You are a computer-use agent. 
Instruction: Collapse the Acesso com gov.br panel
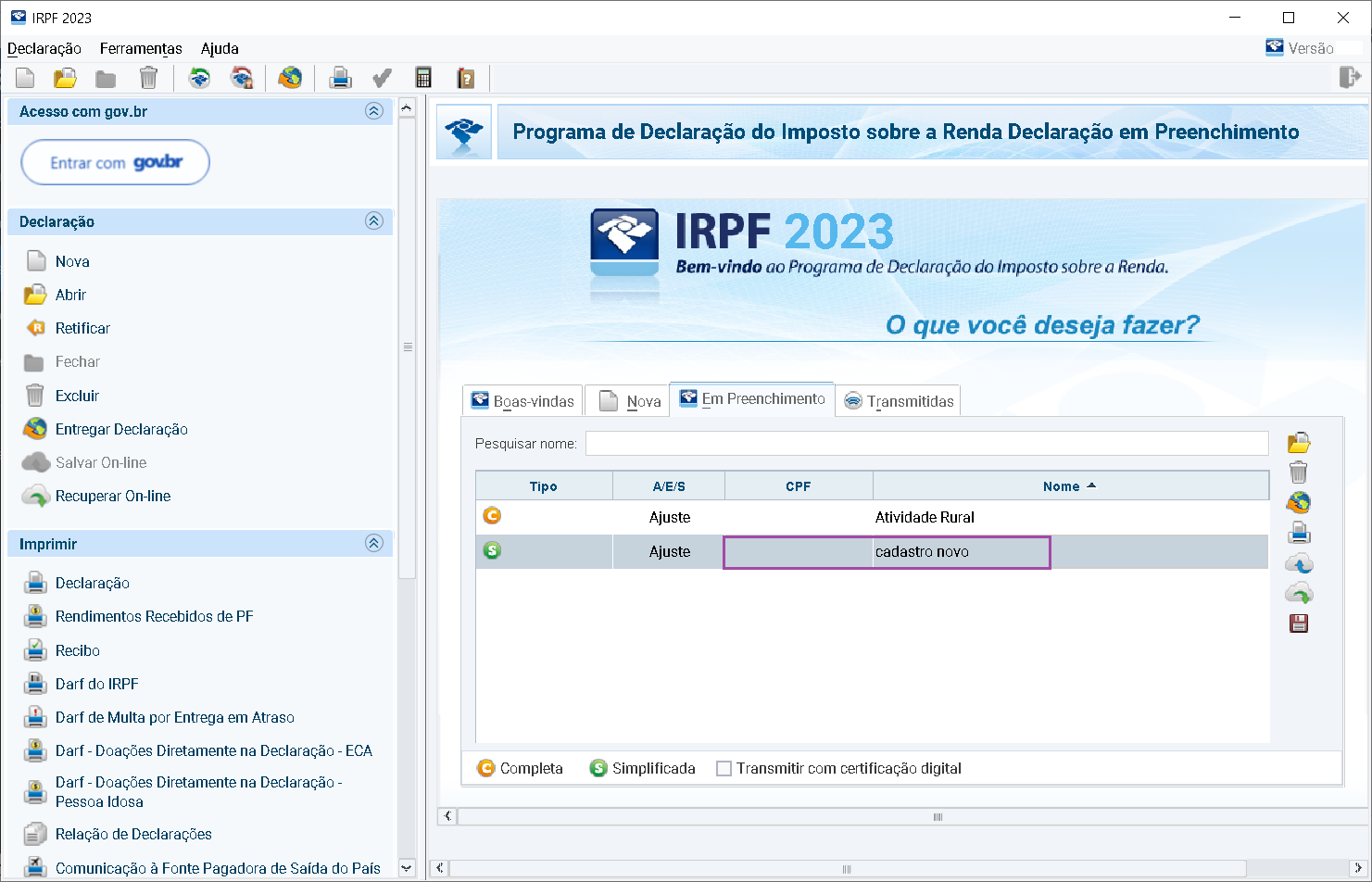(x=374, y=111)
